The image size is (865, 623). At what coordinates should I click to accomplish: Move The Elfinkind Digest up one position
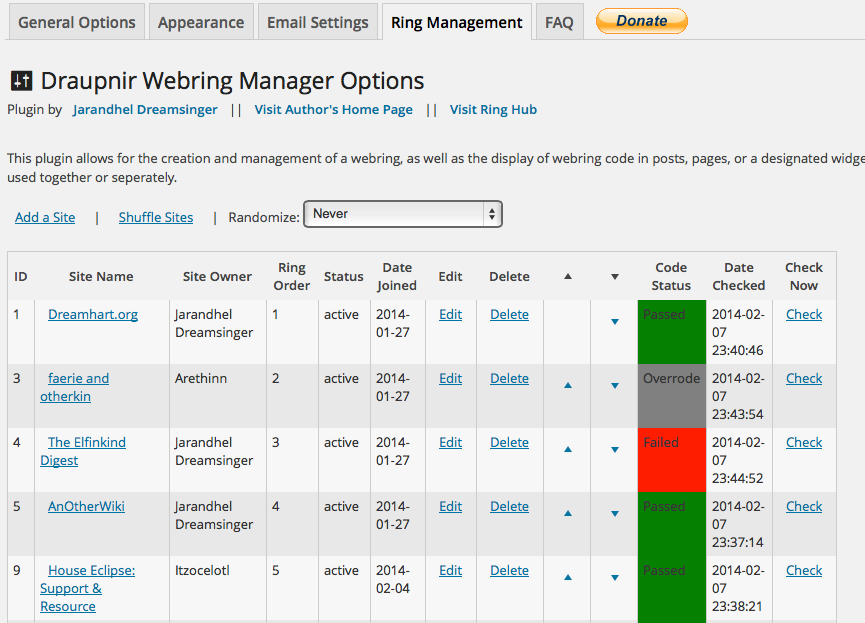click(x=568, y=449)
